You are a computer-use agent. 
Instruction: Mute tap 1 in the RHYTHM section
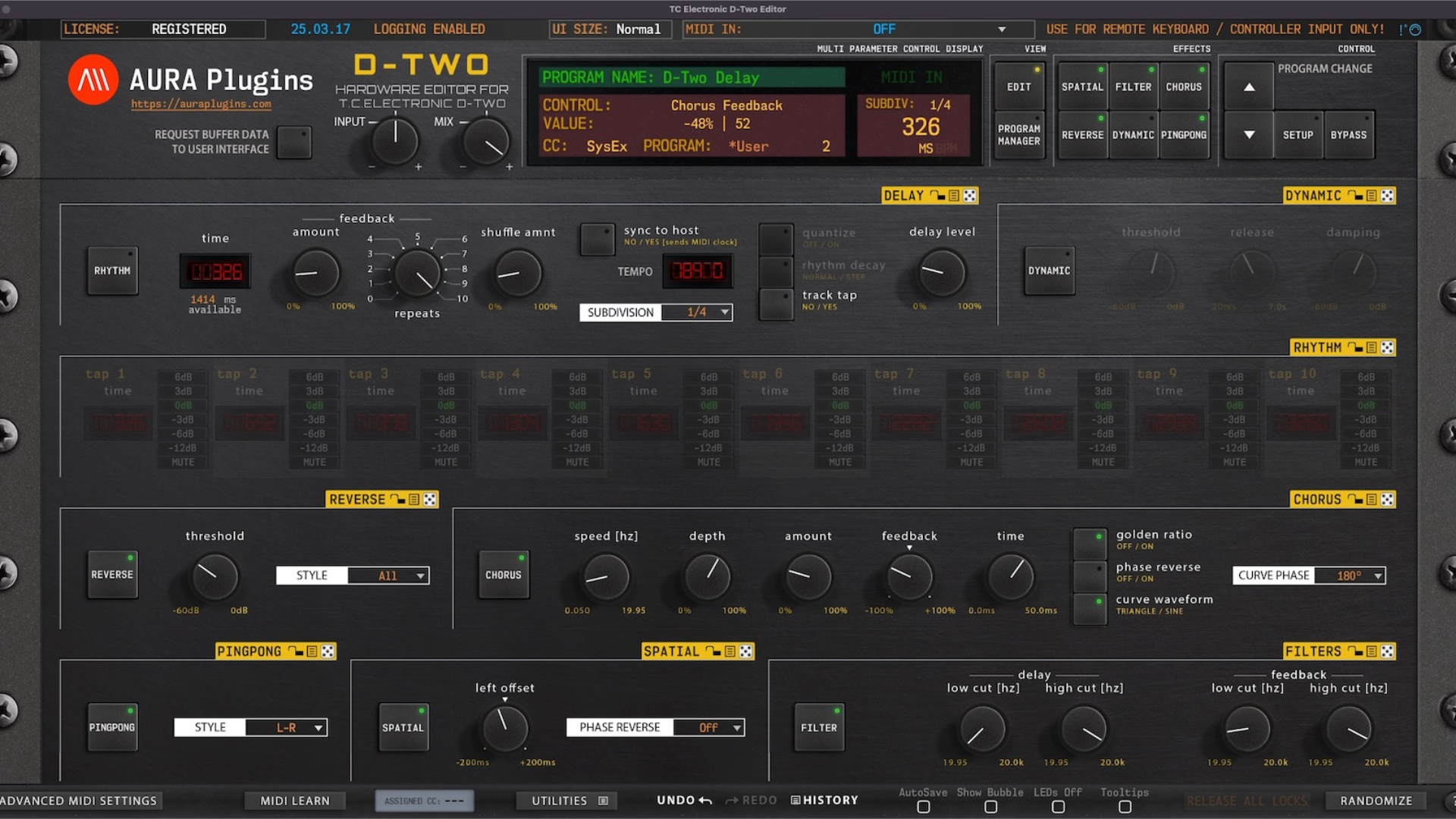tap(183, 461)
